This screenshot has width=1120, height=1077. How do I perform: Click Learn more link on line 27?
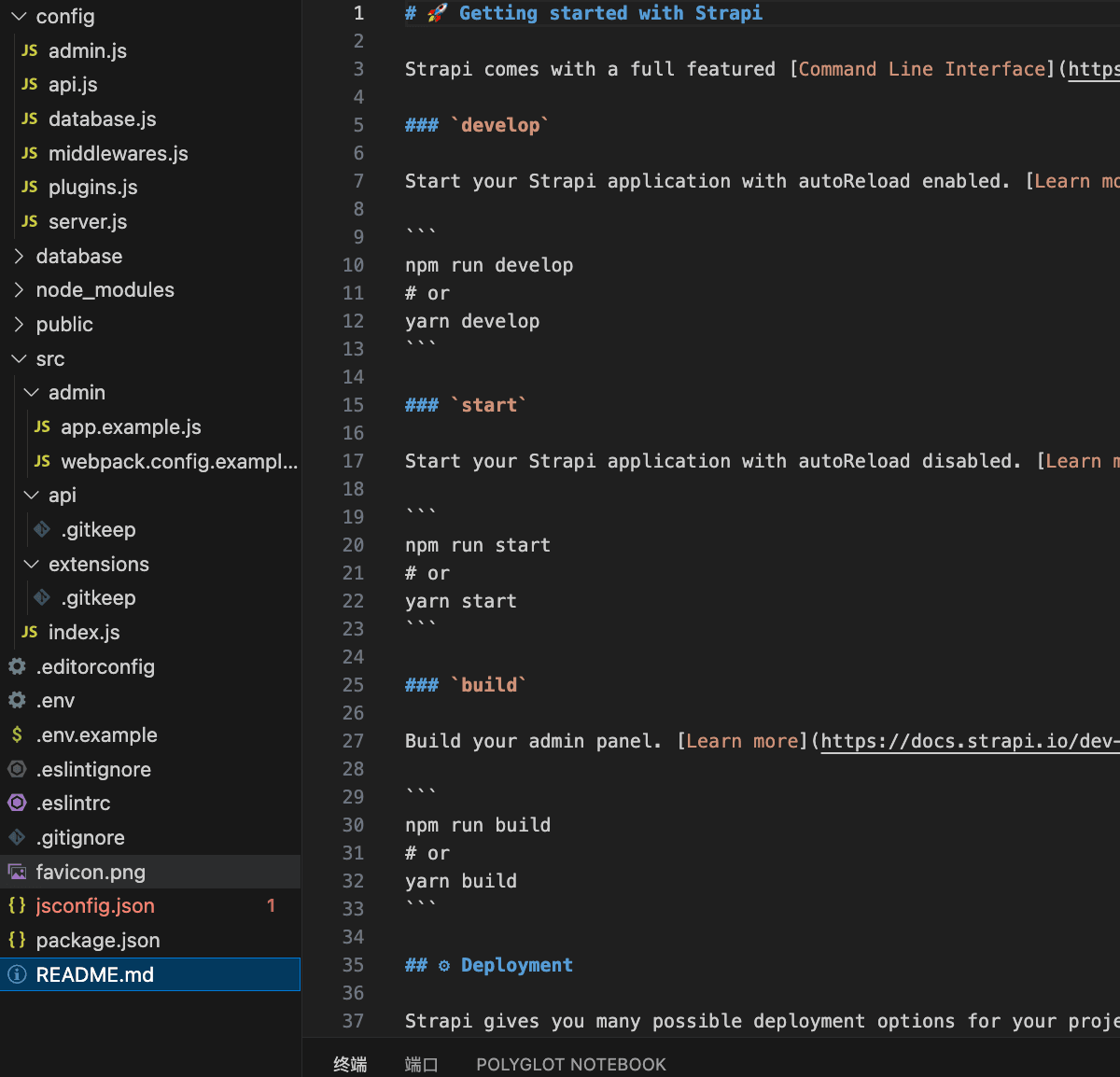tap(743, 741)
